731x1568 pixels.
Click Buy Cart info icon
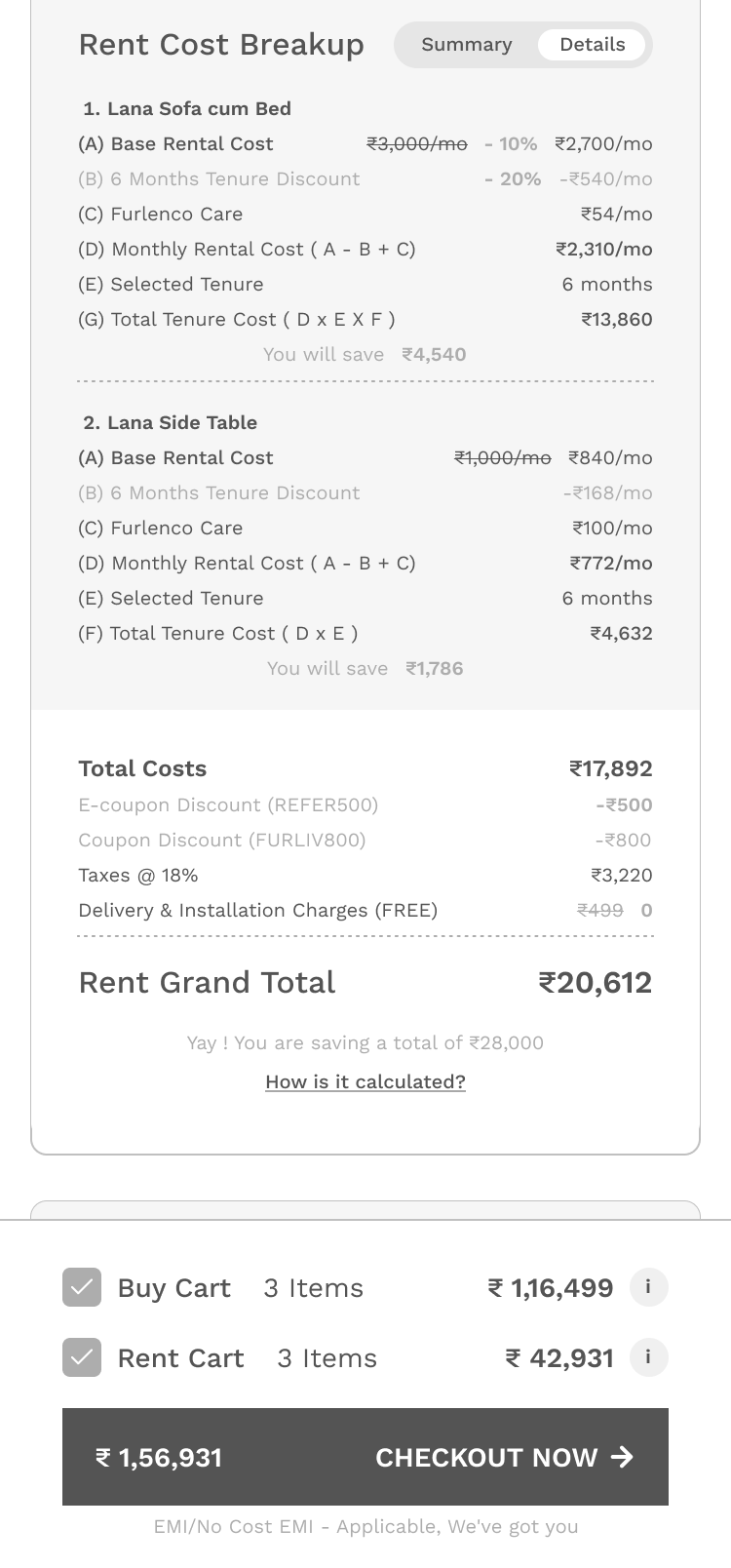[648, 1287]
